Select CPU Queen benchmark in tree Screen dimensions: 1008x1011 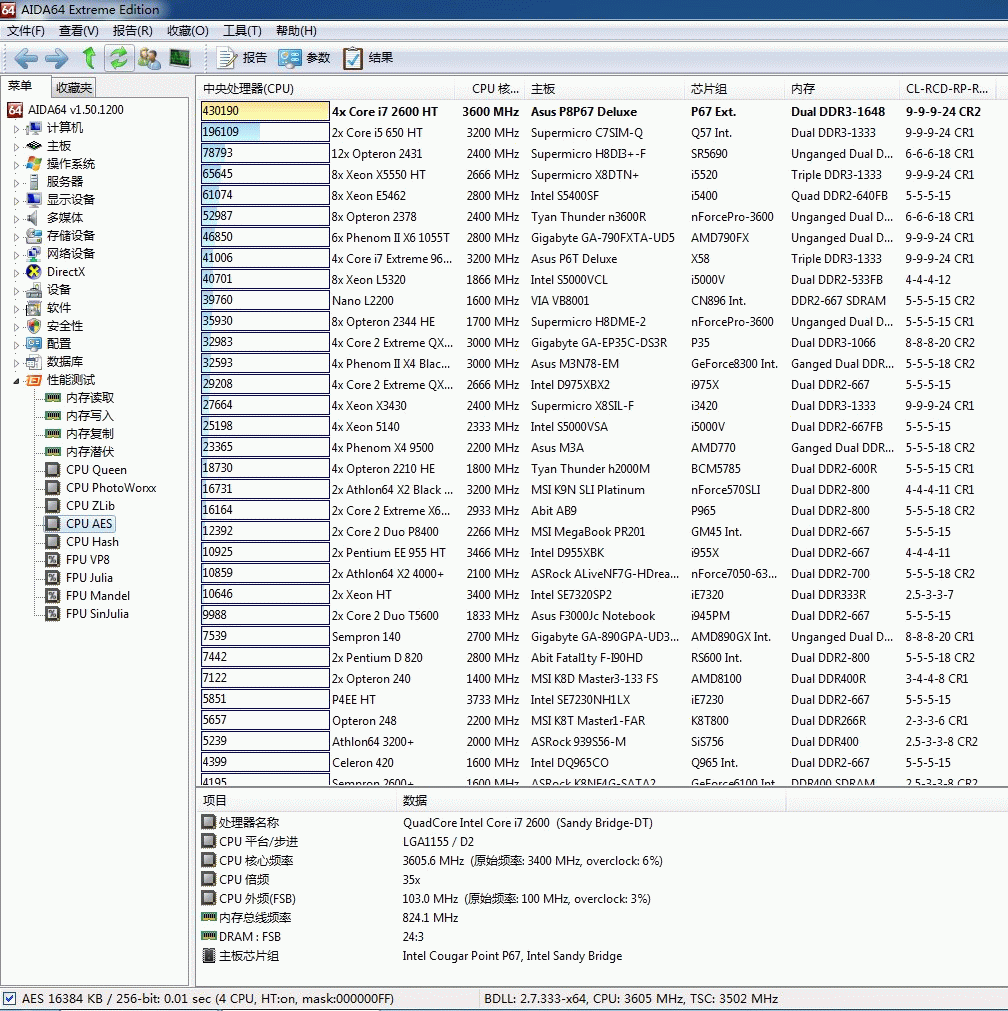click(96, 470)
